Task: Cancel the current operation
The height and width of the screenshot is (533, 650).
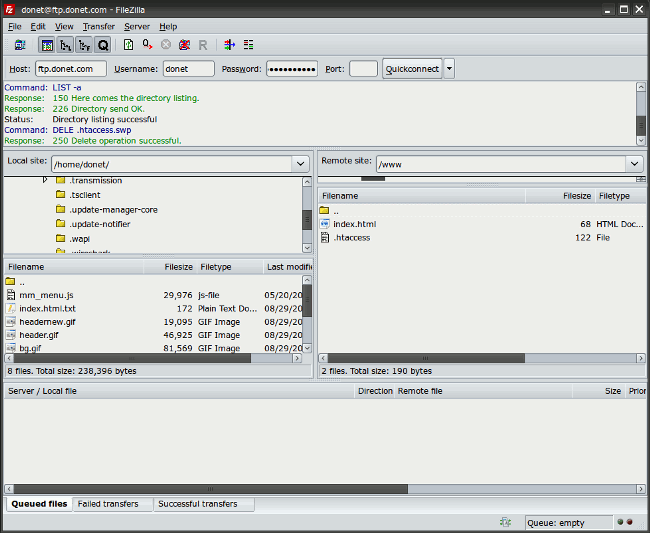Action: [166, 45]
